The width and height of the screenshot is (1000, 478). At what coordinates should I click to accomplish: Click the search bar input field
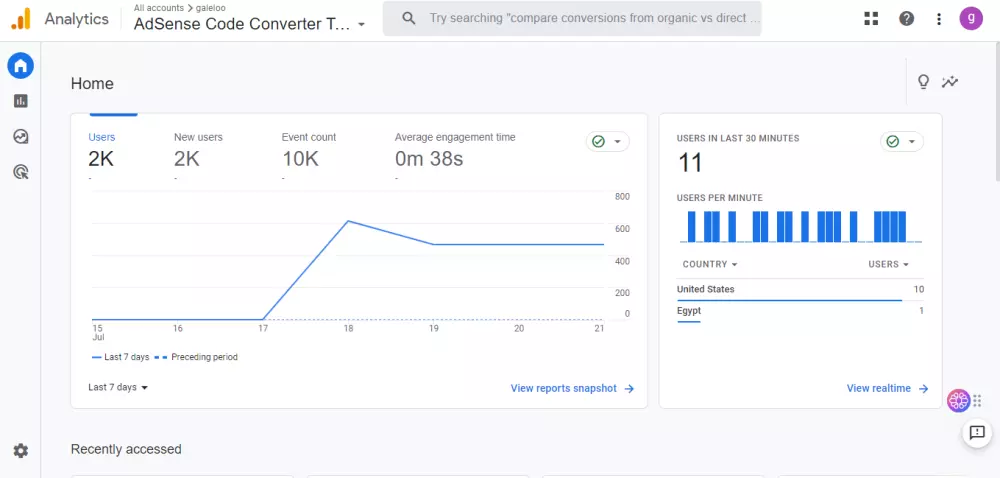[x=595, y=18]
